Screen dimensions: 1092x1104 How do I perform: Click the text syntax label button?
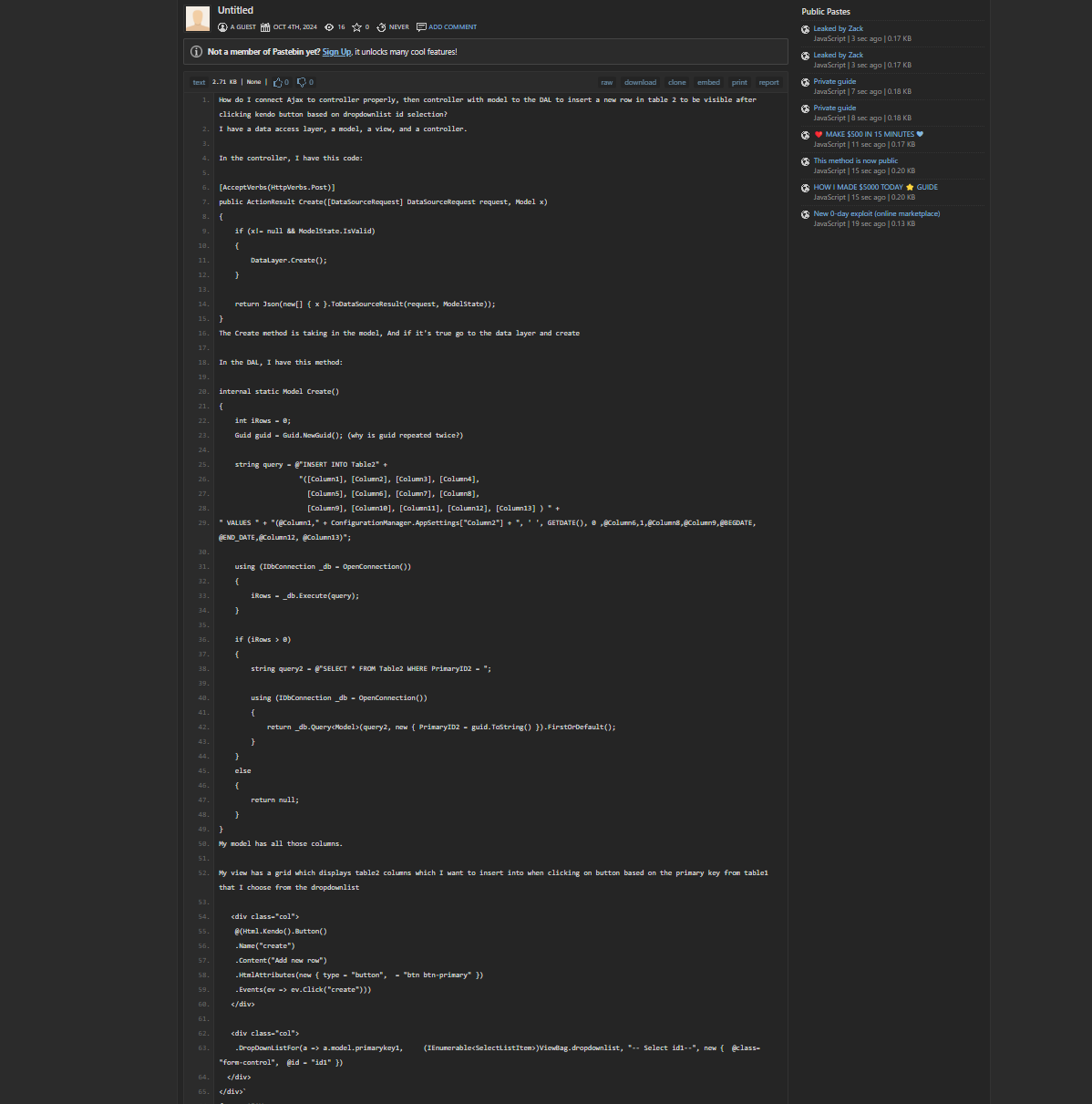199,82
